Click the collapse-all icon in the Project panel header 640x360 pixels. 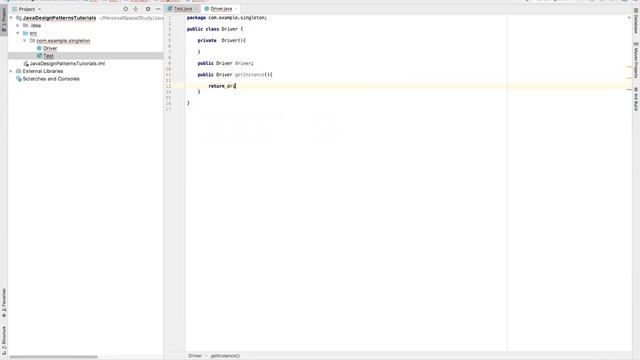[x=136, y=9]
